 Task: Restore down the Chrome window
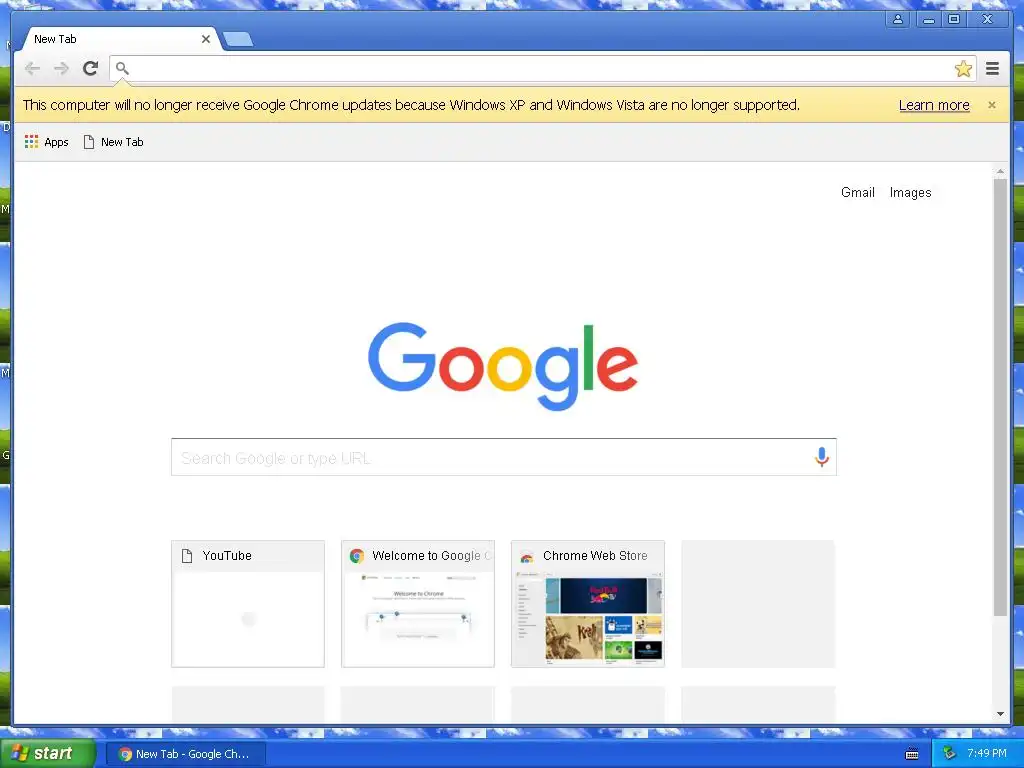click(953, 19)
